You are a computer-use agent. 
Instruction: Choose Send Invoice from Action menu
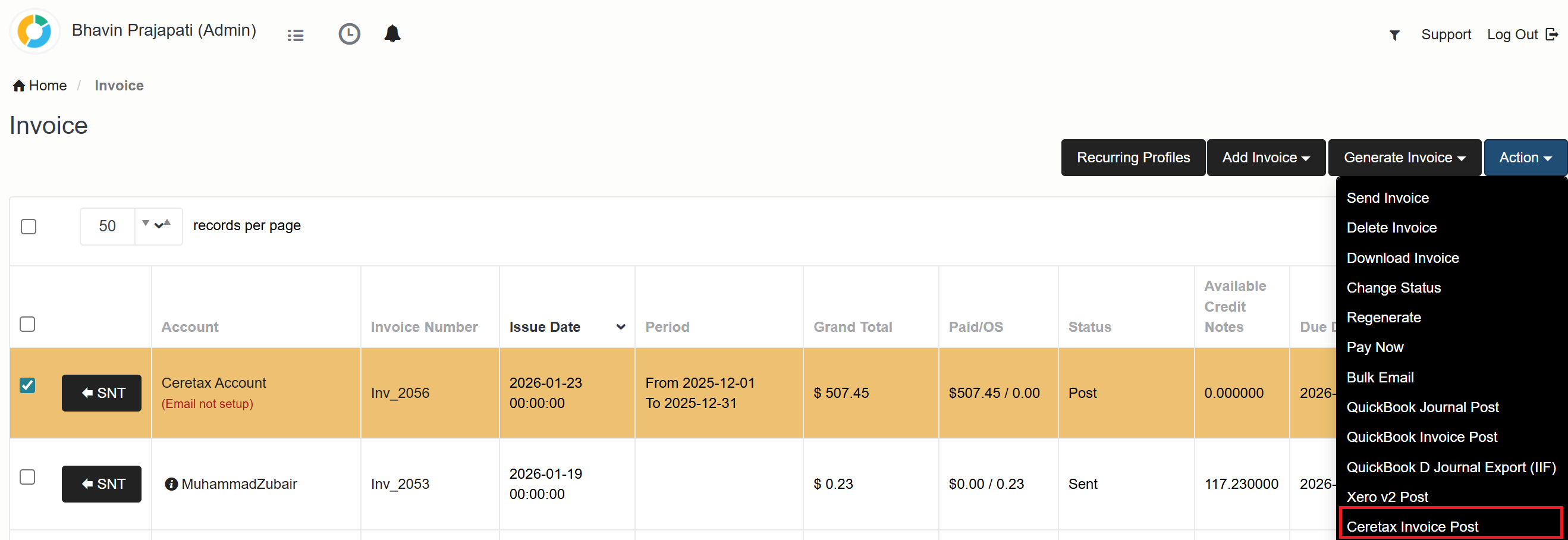(x=1387, y=198)
